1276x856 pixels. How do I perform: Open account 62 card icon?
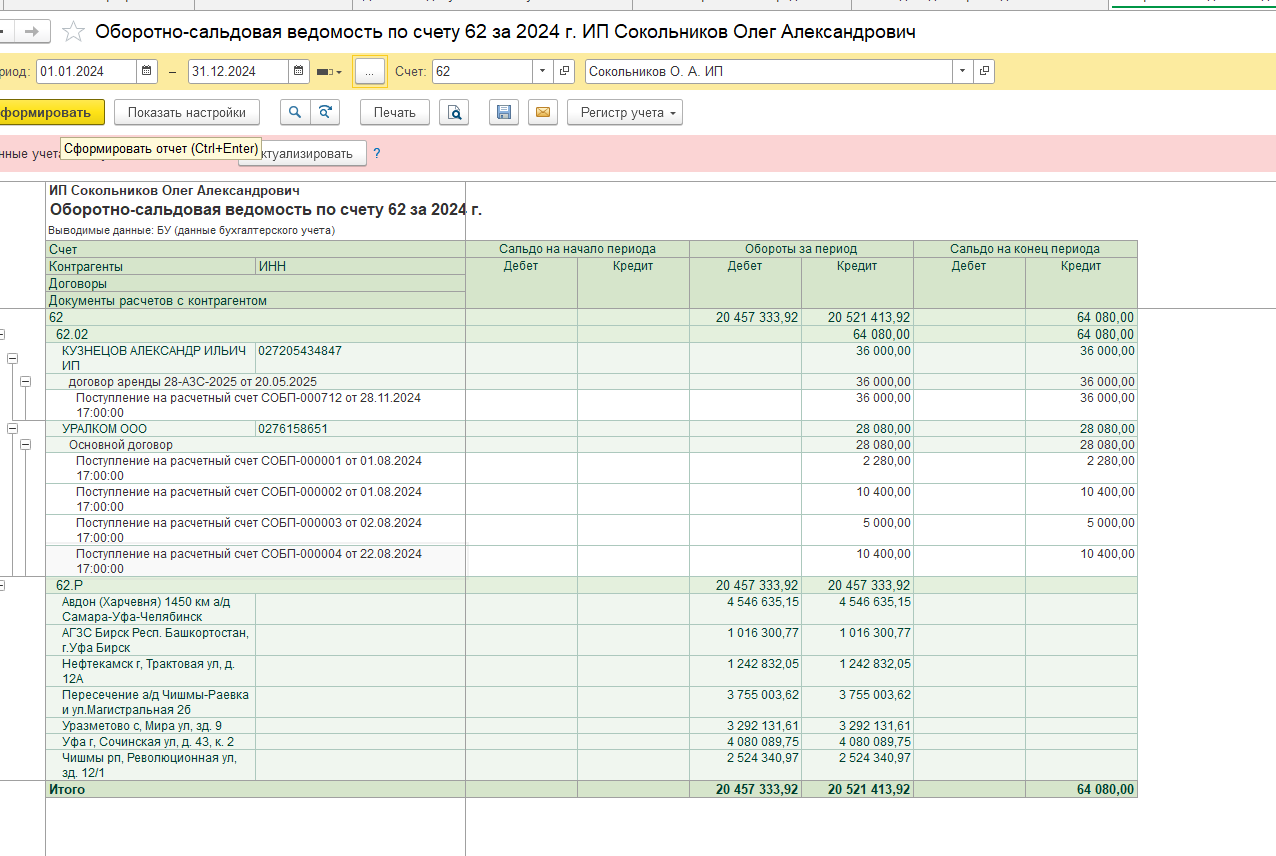[564, 72]
